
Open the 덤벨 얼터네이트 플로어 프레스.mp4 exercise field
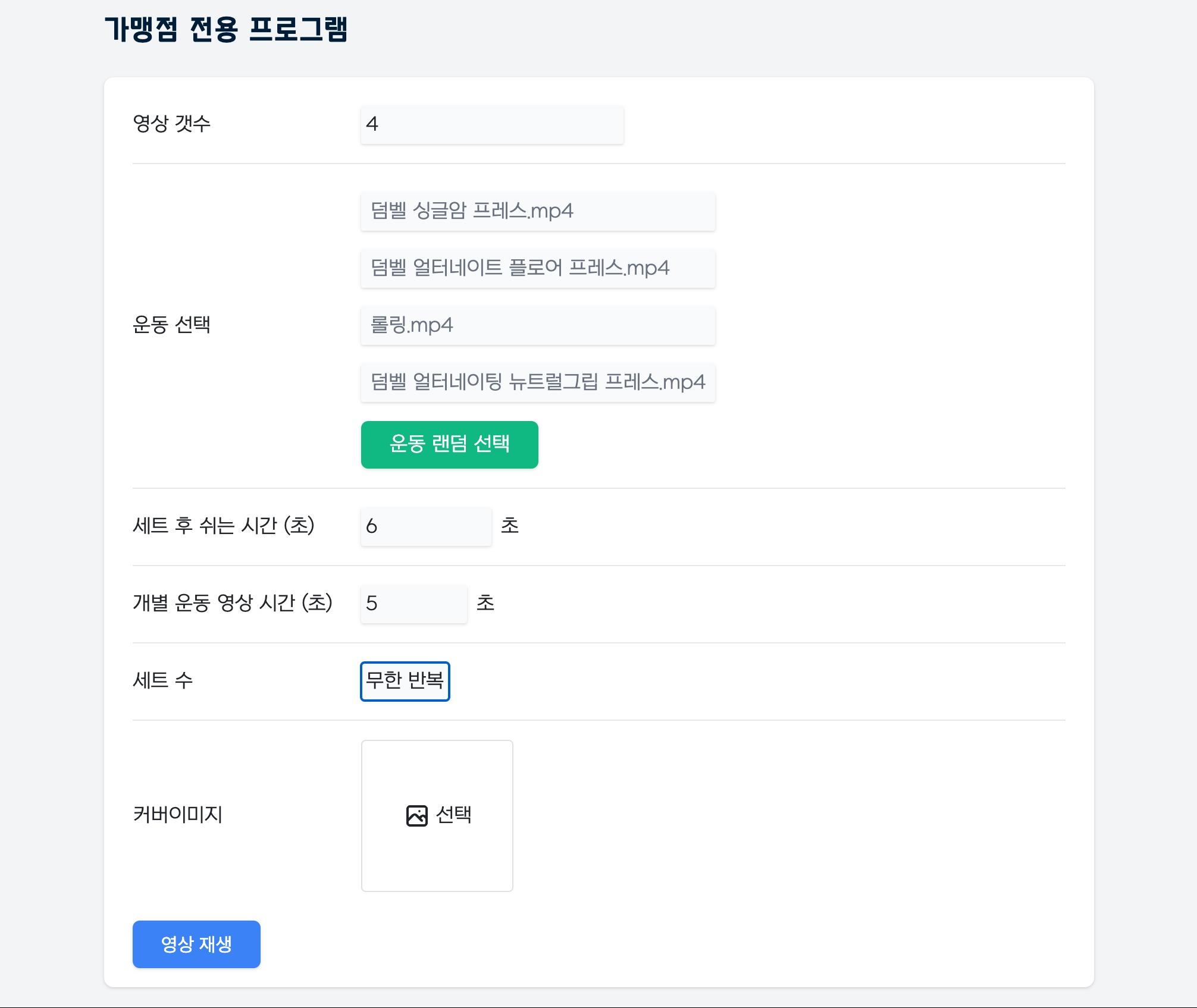pos(538,268)
